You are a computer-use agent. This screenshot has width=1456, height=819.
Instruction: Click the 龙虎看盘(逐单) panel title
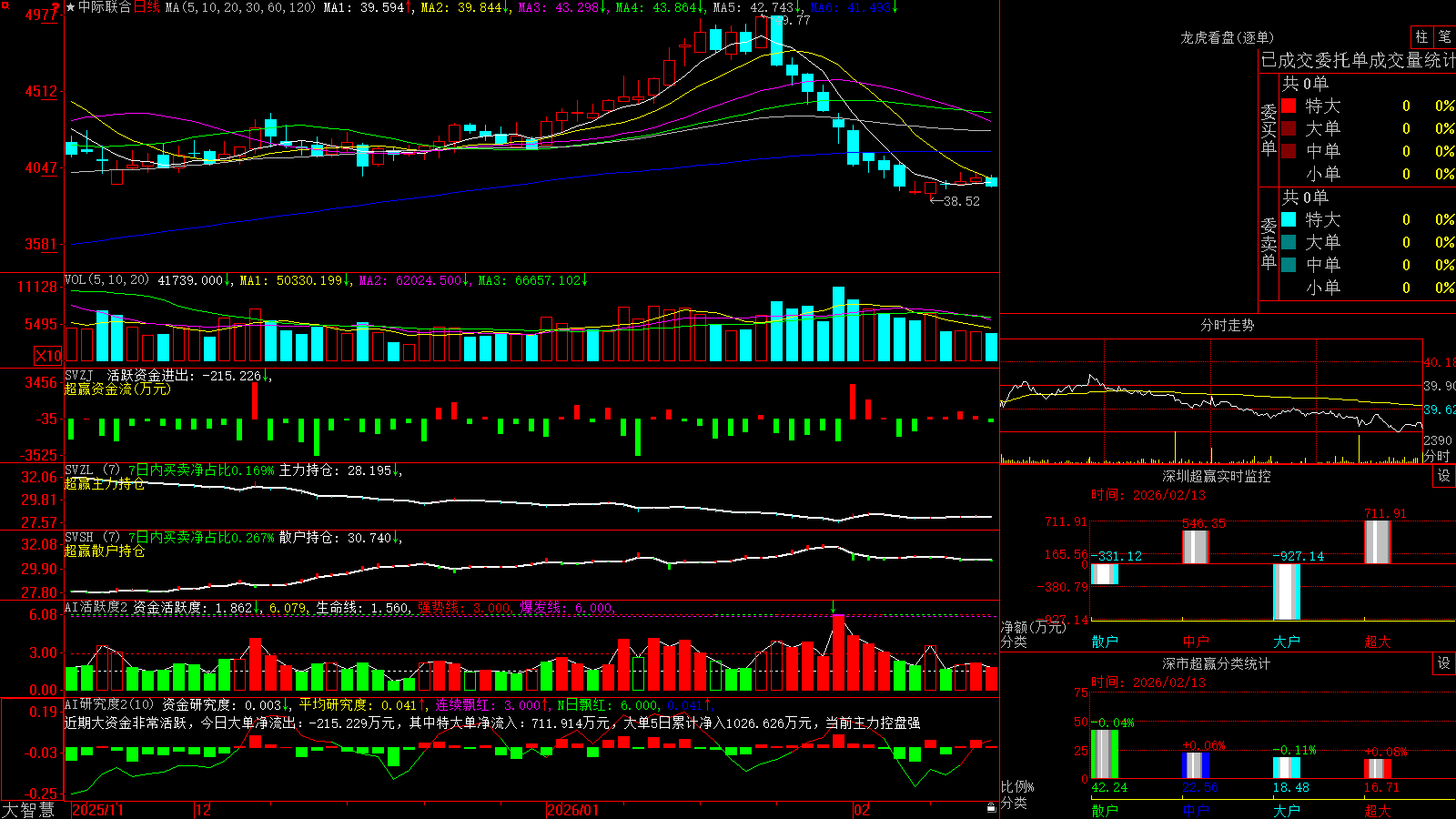(x=1227, y=37)
